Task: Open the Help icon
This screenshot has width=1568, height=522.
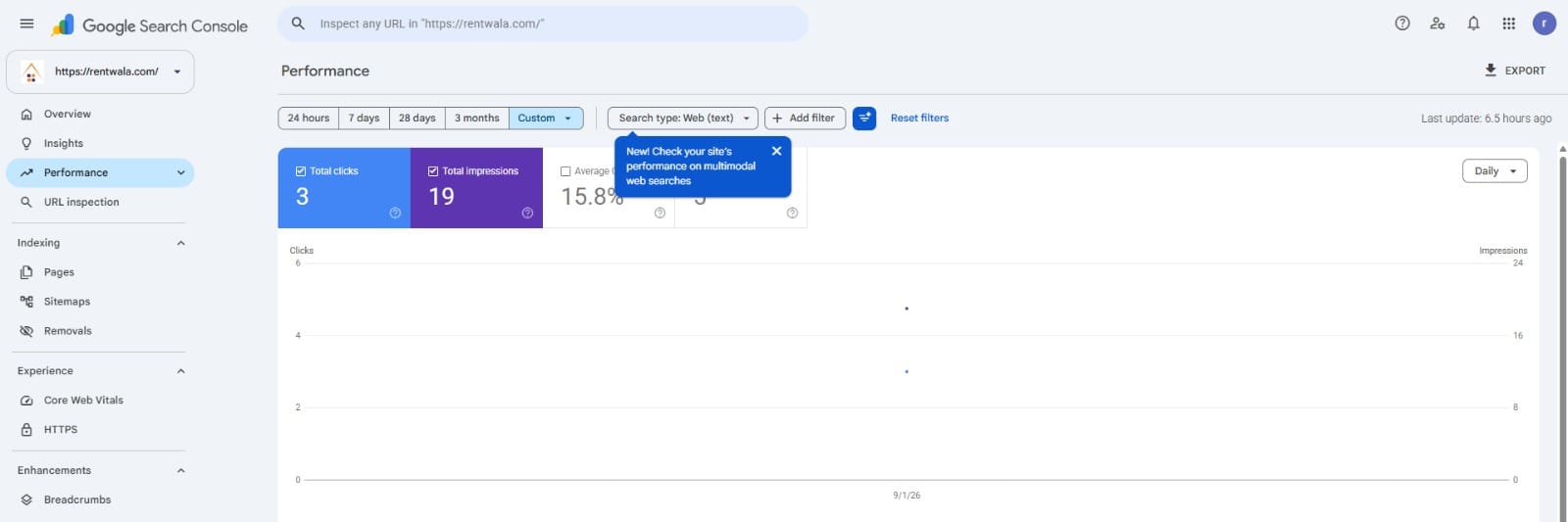Action: [1402, 24]
